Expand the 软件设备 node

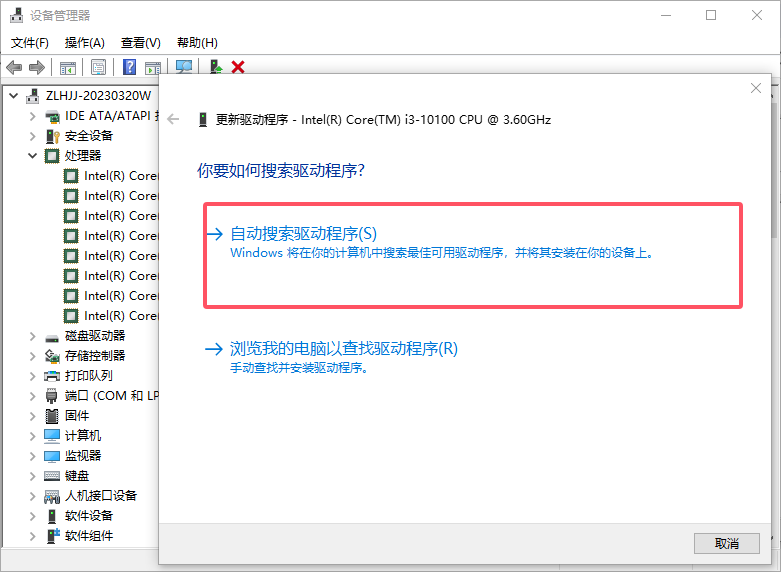[x=33, y=516]
